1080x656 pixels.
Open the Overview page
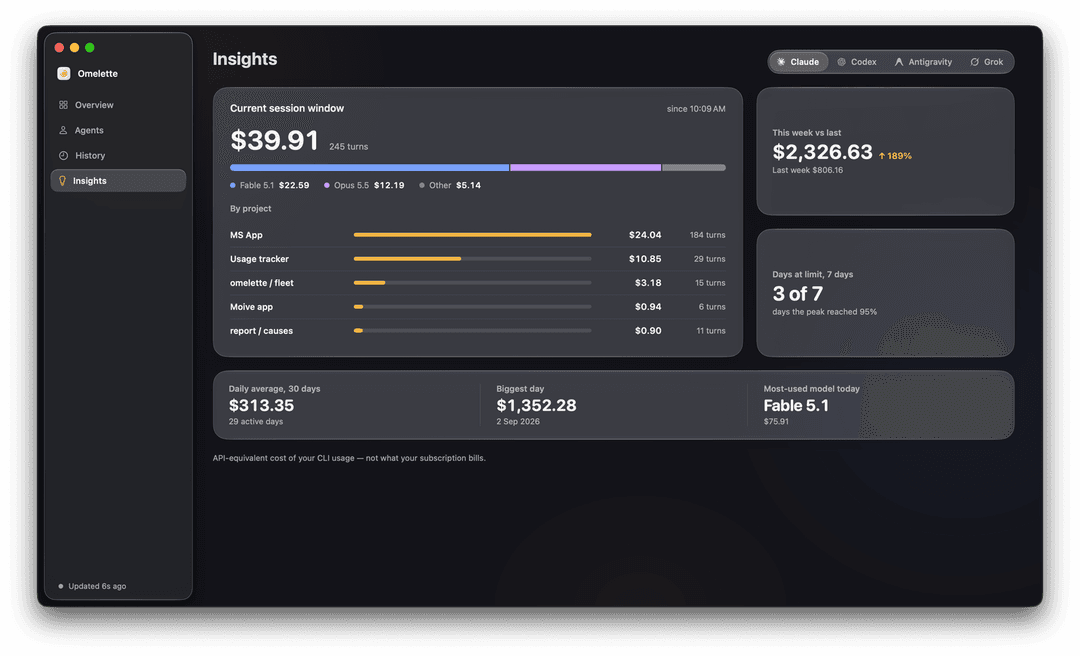coord(118,105)
